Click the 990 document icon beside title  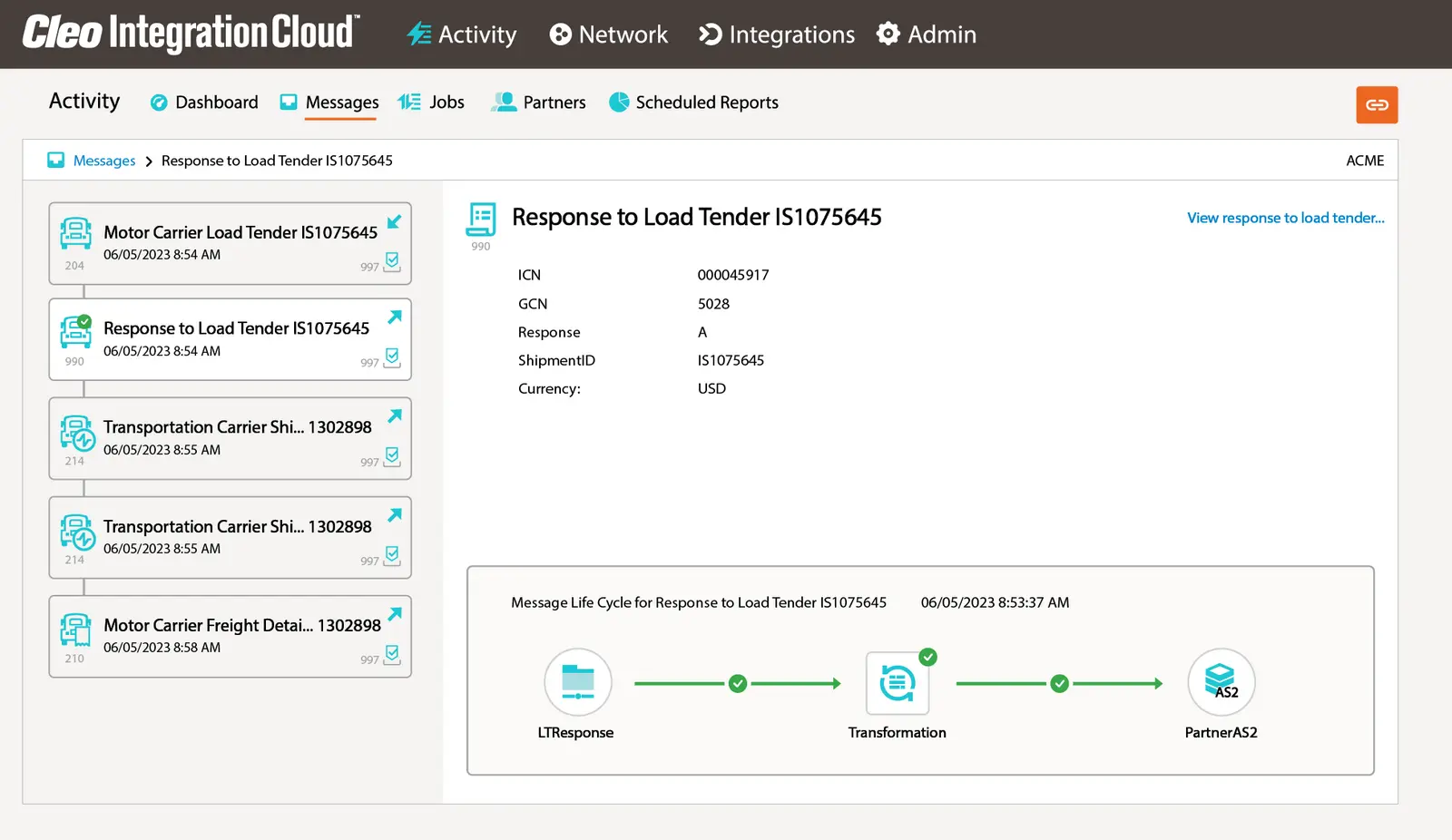pyautogui.click(x=481, y=220)
